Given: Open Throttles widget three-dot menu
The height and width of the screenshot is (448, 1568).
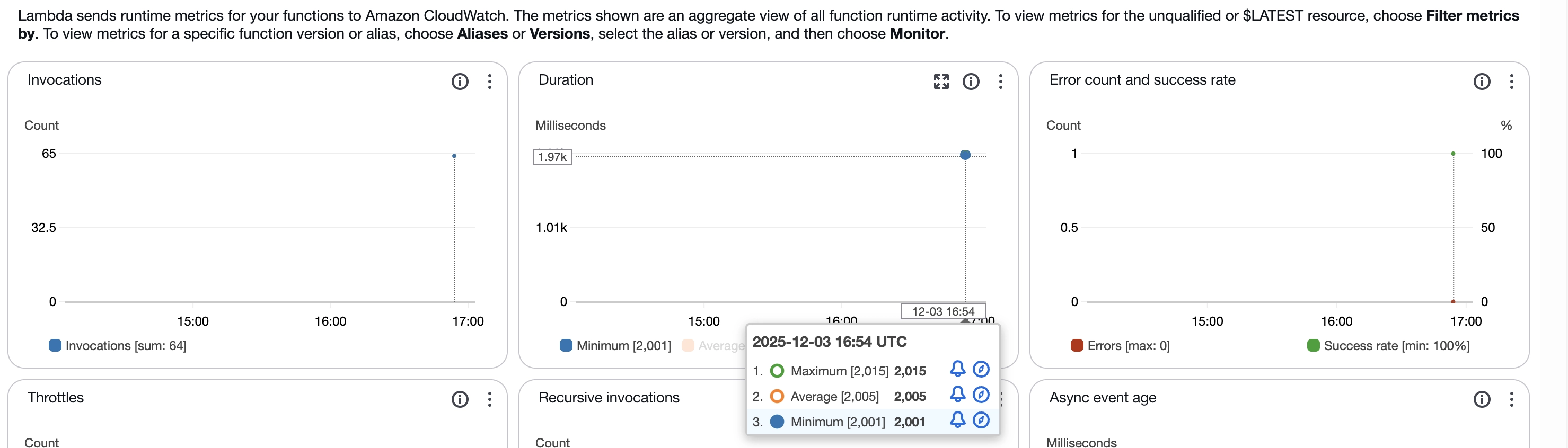Looking at the screenshot, I should tap(489, 399).
